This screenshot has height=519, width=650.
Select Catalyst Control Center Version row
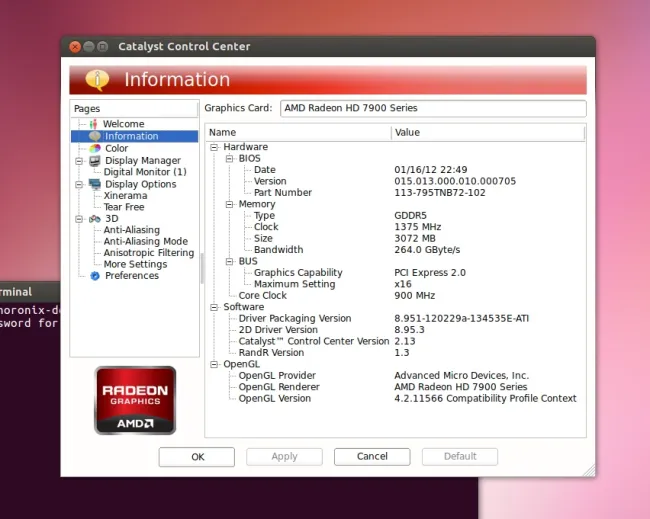[395, 342]
